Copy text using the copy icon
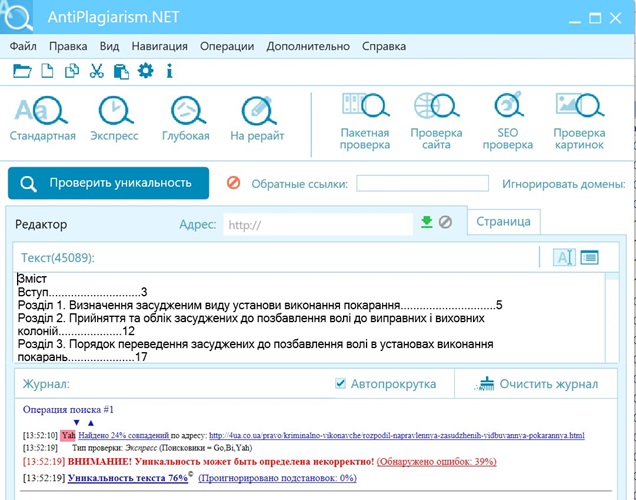This screenshot has width=636, height=500. (x=72, y=71)
